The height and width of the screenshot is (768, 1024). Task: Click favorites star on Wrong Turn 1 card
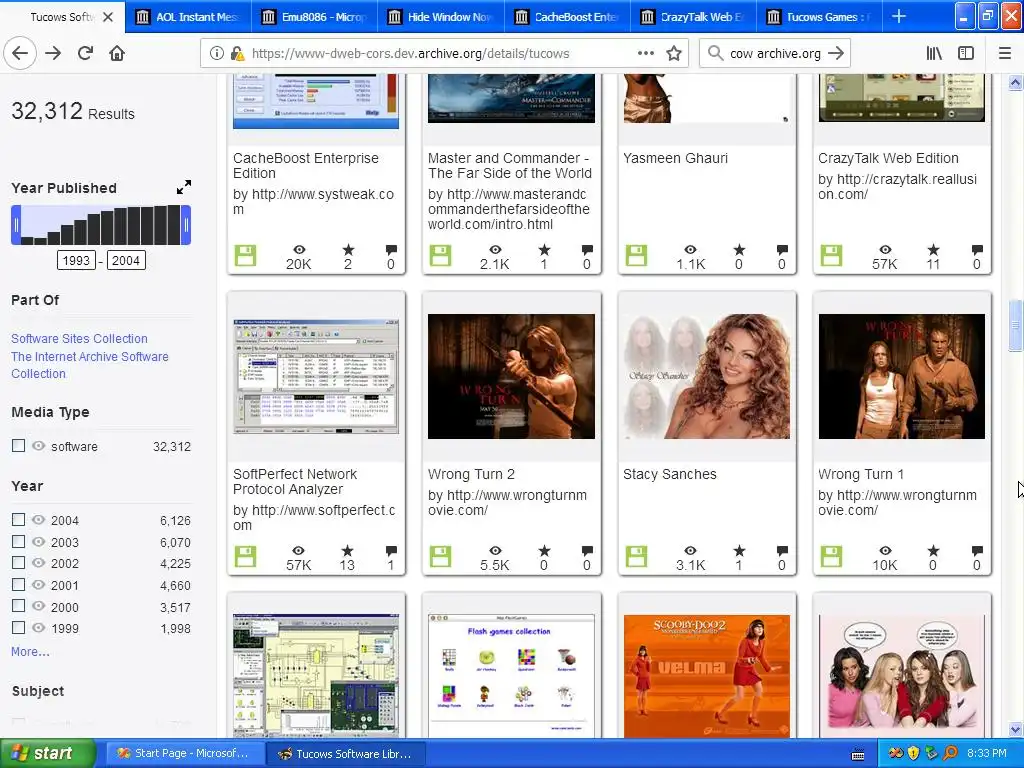[x=933, y=551]
